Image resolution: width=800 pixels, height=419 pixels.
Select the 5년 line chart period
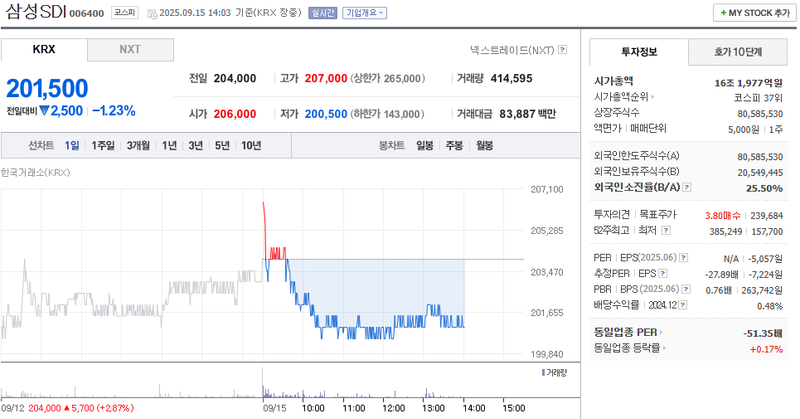click(222, 146)
